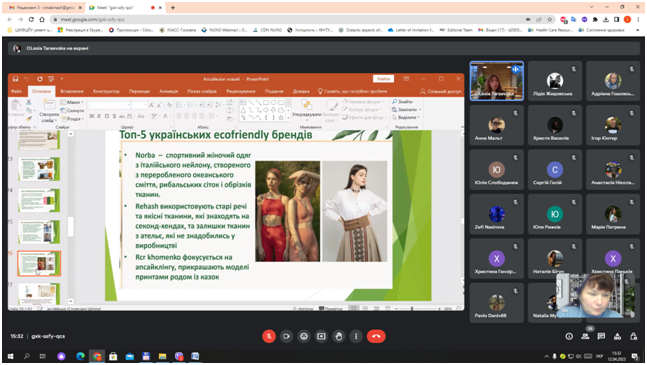Open the CDN NUNG bookmark
This screenshot has height=365, width=647.
tap(267, 30)
